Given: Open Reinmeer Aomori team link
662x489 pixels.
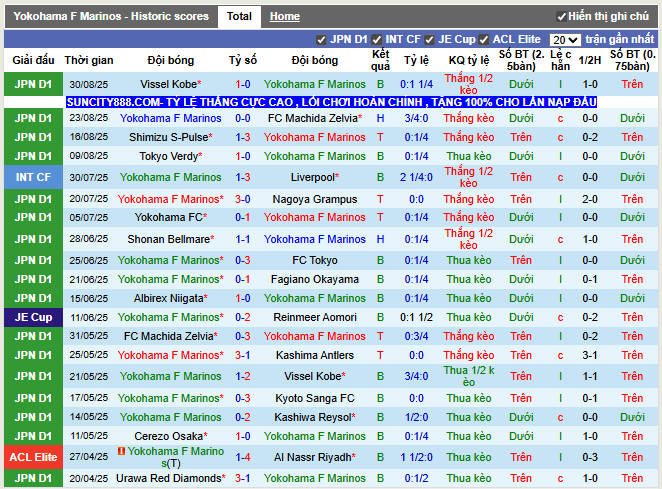Looking at the screenshot, I should point(315,318).
